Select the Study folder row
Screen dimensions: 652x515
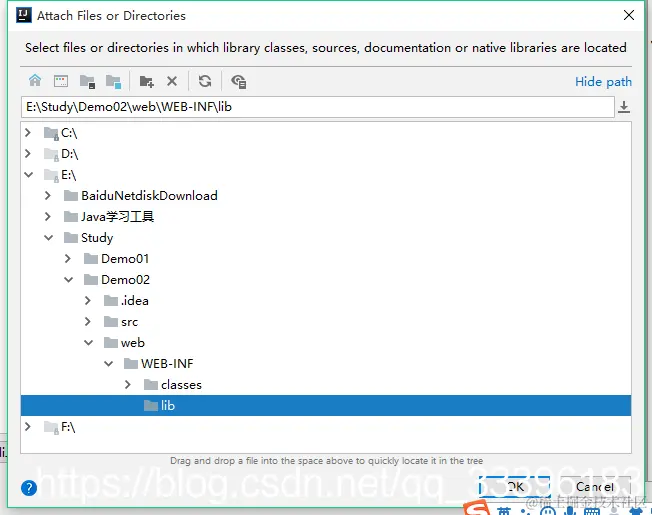tap(326, 237)
